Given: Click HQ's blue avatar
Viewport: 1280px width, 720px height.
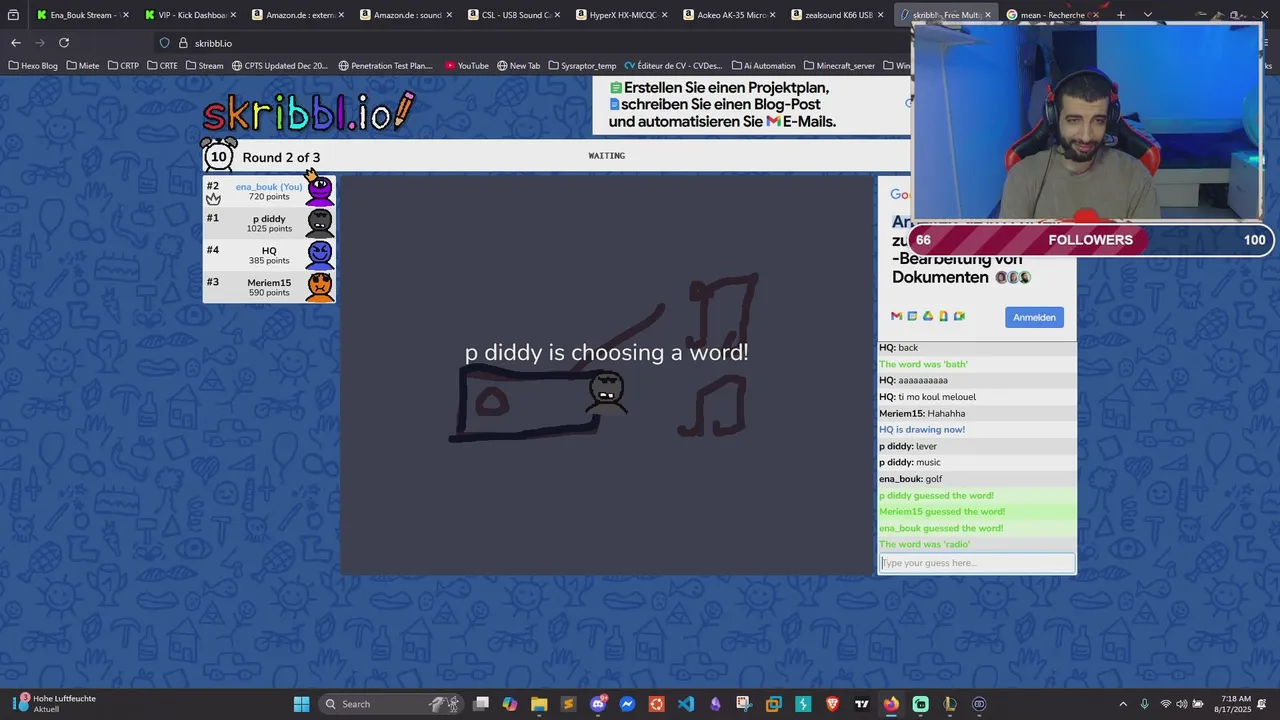Looking at the screenshot, I should tap(320, 255).
